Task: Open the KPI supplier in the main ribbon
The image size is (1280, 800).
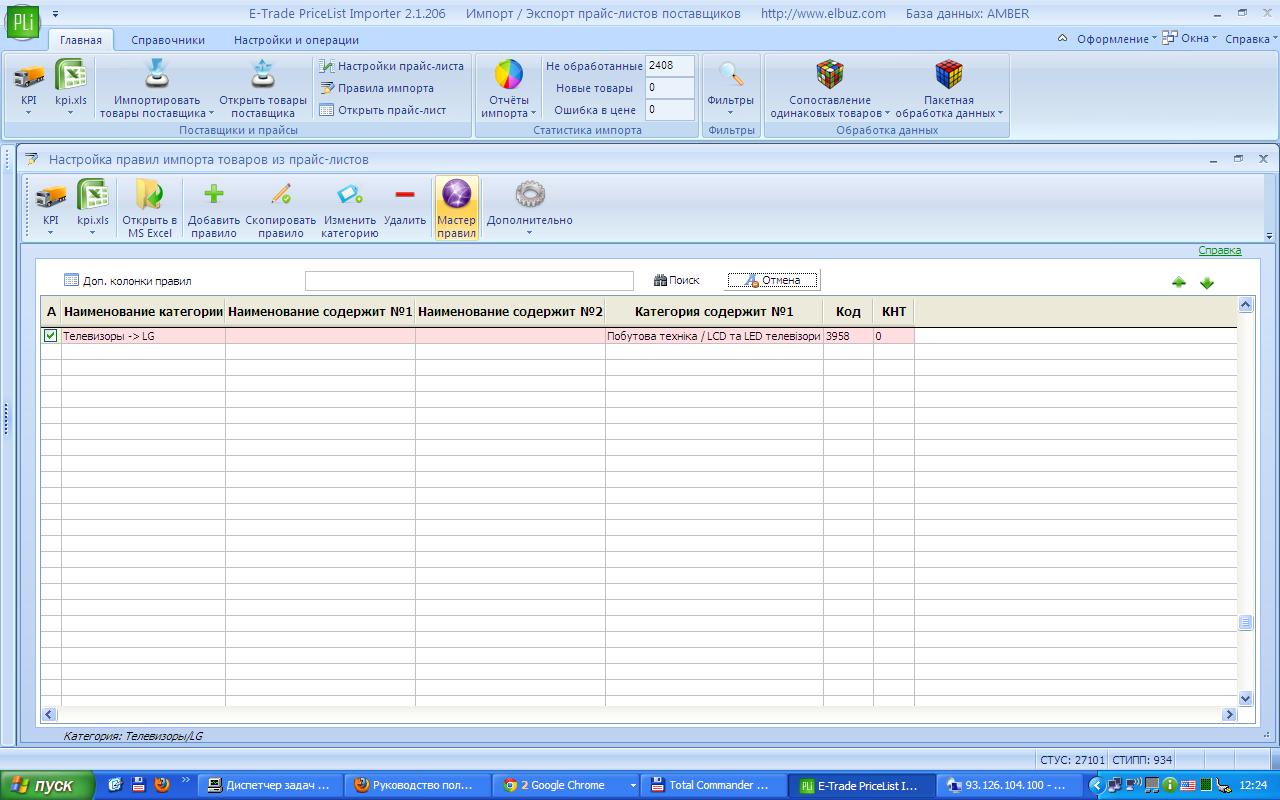Action: coord(29,87)
